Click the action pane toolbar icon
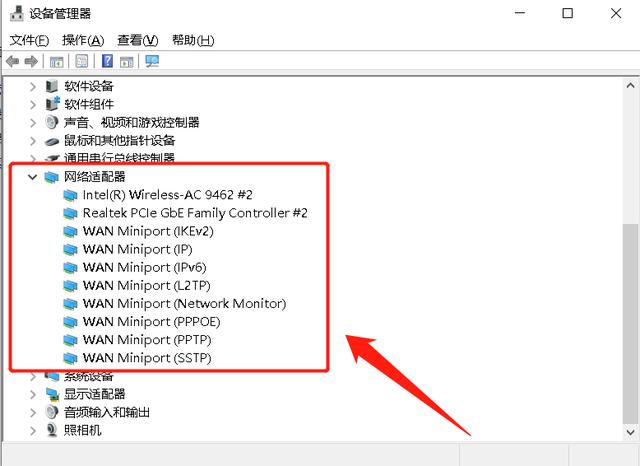 coord(127,62)
